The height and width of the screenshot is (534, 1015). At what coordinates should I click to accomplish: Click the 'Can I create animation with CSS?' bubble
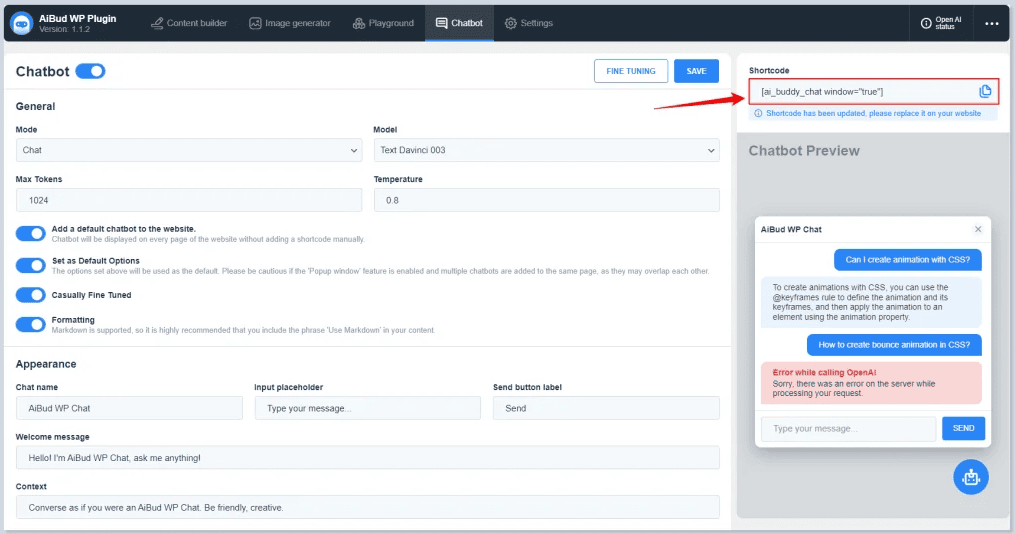pos(908,260)
